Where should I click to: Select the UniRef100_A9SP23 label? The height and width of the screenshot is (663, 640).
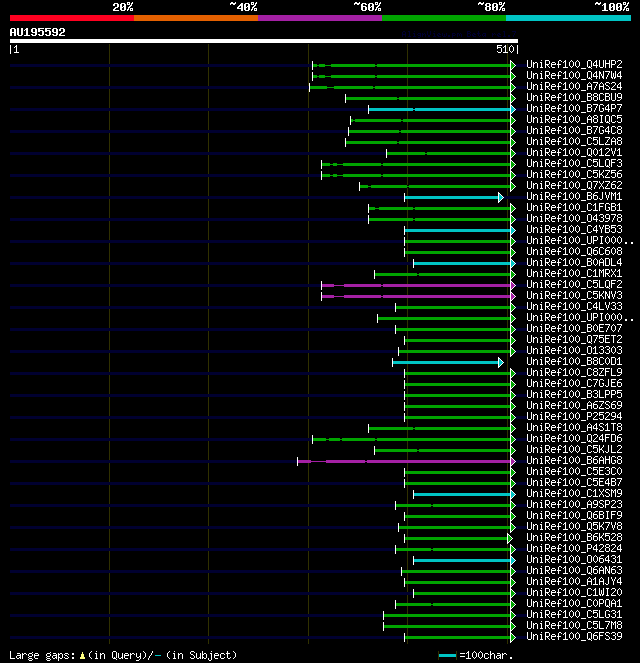click(574, 504)
